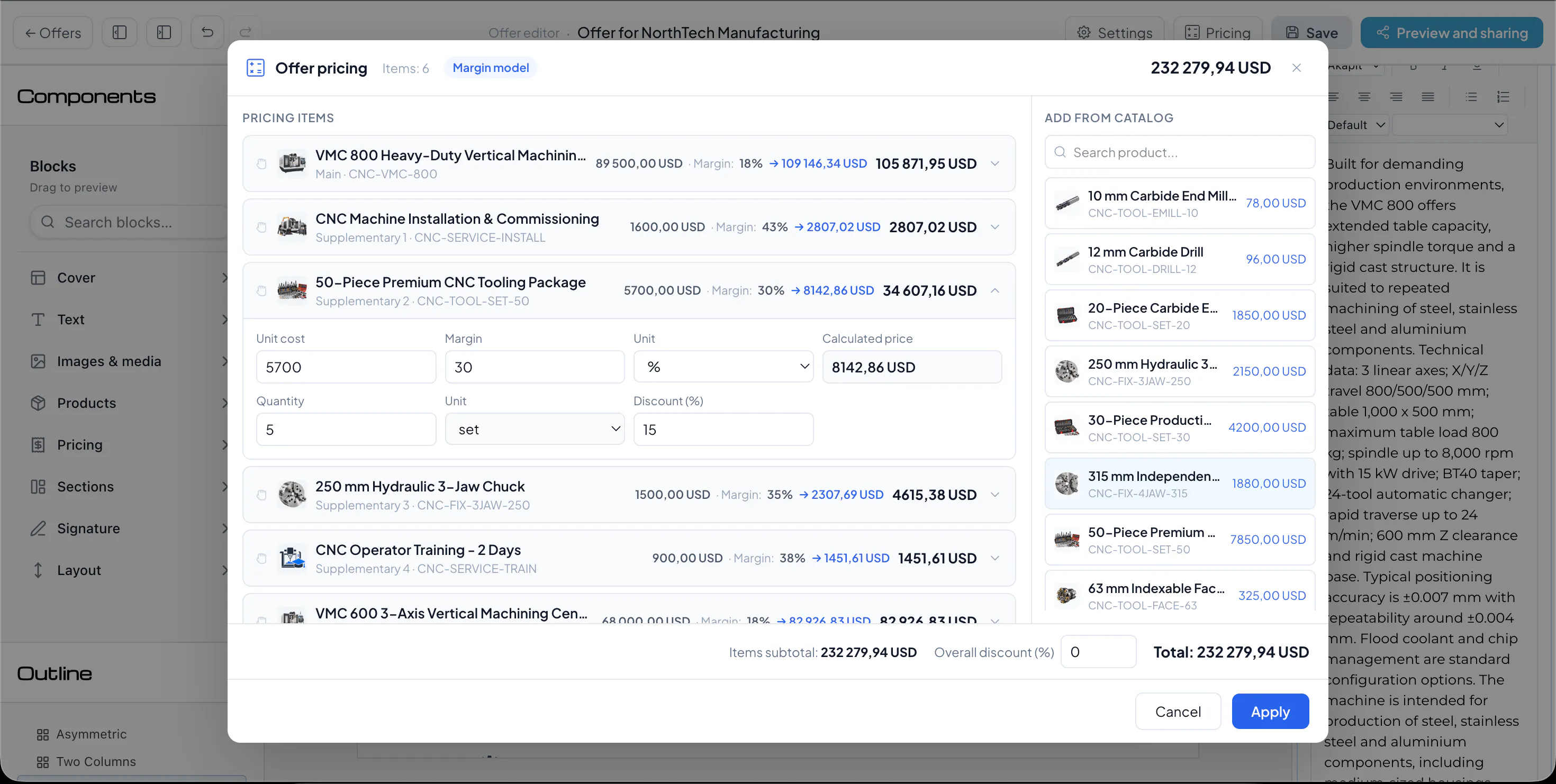This screenshot has width=1556, height=784.
Task: Toggle the left panel layout icon
Action: 120,32
